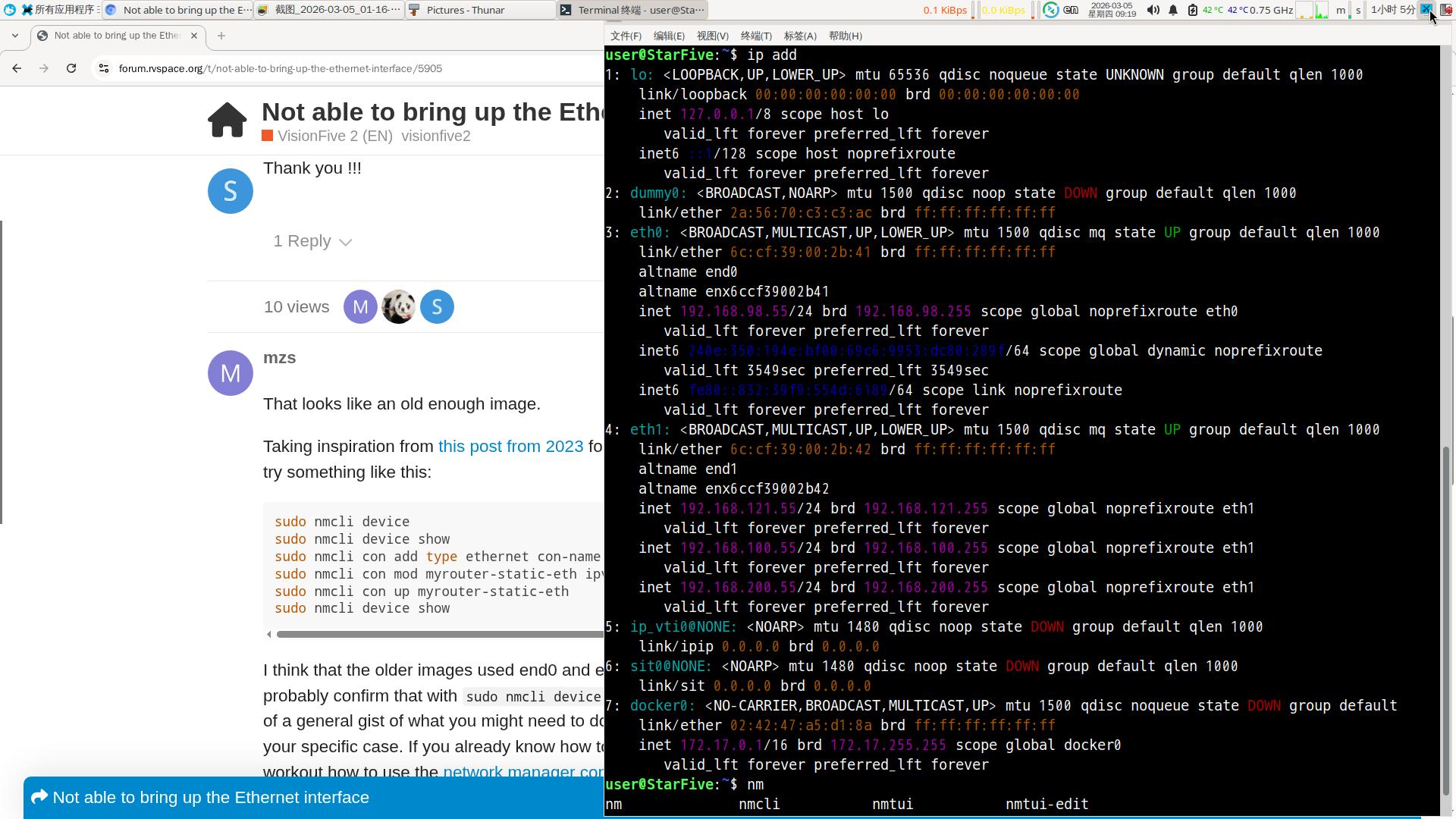Click the battery power manager icon
This screenshot has height=819, width=1456.
[x=1192, y=10]
